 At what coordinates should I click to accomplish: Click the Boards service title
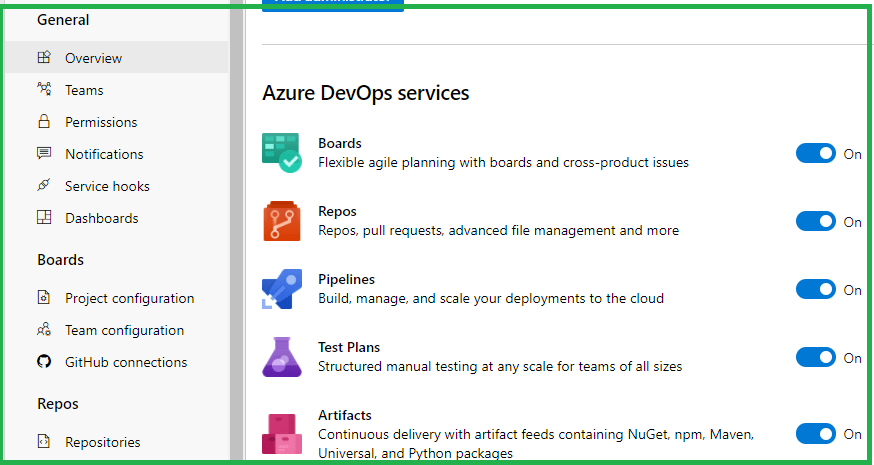click(339, 143)
